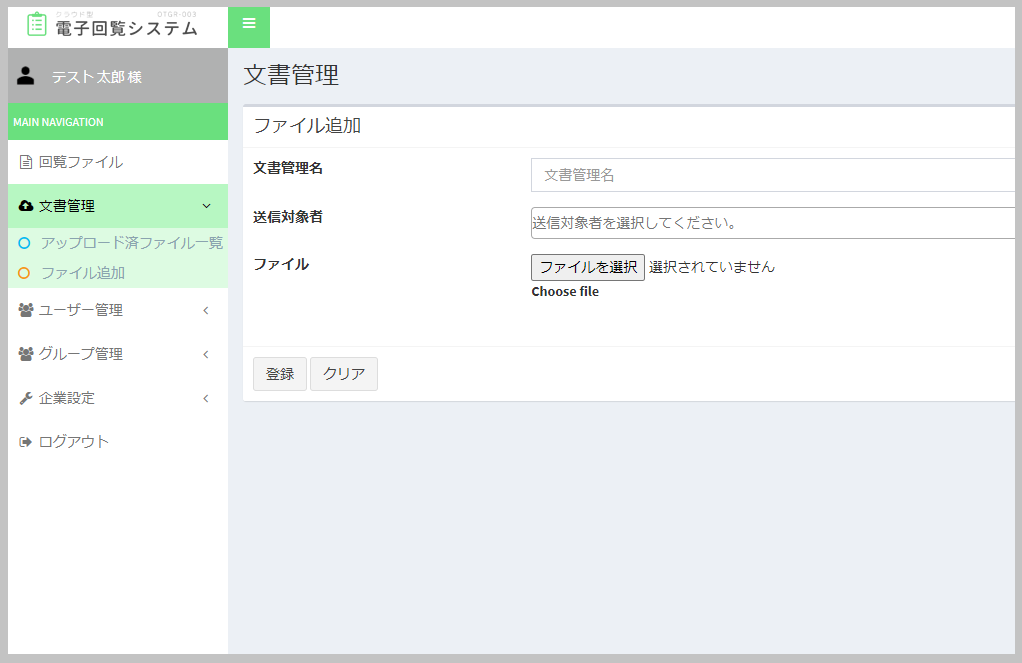This screenshot has width=1022, height=663.
Task: Expand the グループ管理 submenu arrow
Action: [x=206, y=354]
